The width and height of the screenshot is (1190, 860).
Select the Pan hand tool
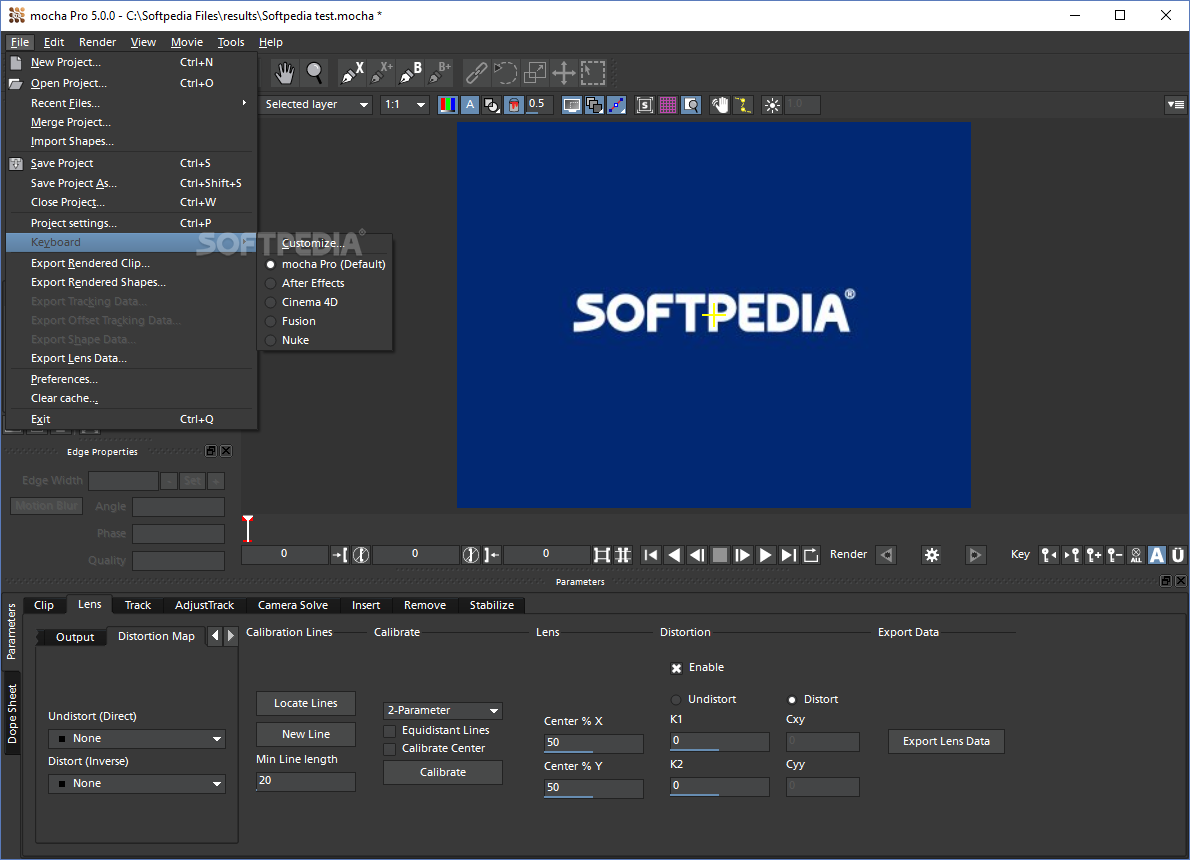tap(285, 73)
